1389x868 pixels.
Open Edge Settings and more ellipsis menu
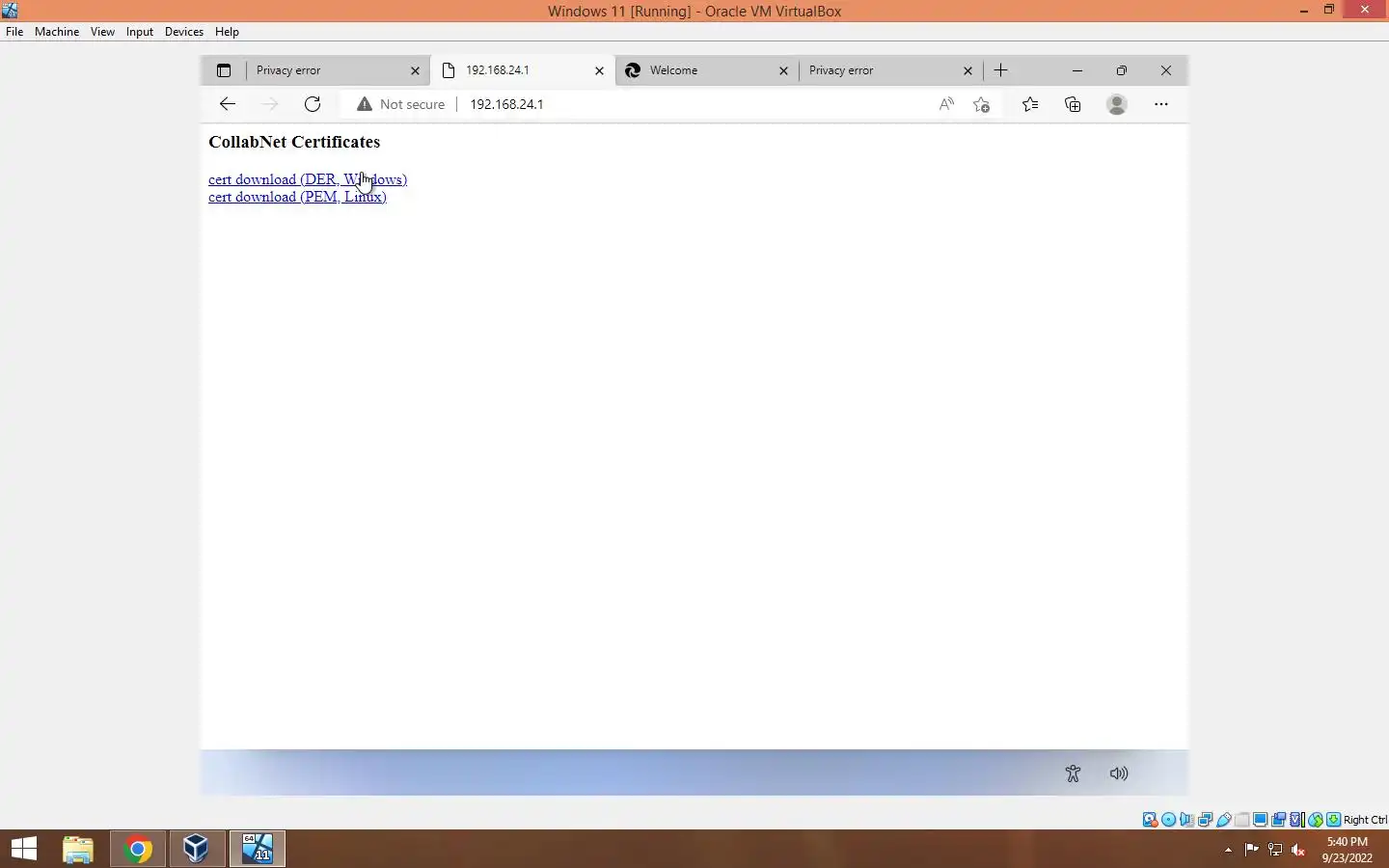tap(1161, 104)
